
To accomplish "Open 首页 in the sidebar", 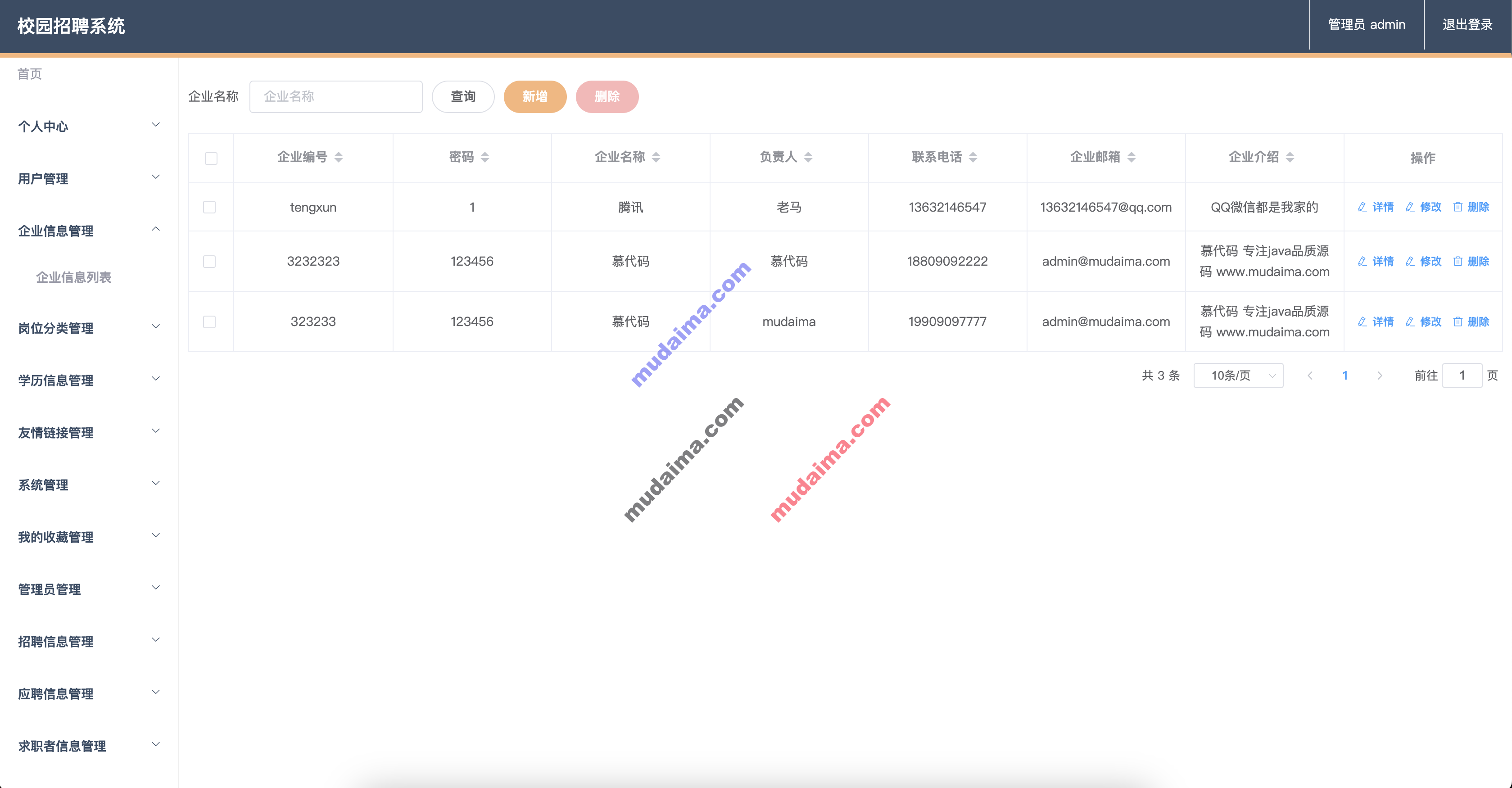I will click(x=29, y=74).
